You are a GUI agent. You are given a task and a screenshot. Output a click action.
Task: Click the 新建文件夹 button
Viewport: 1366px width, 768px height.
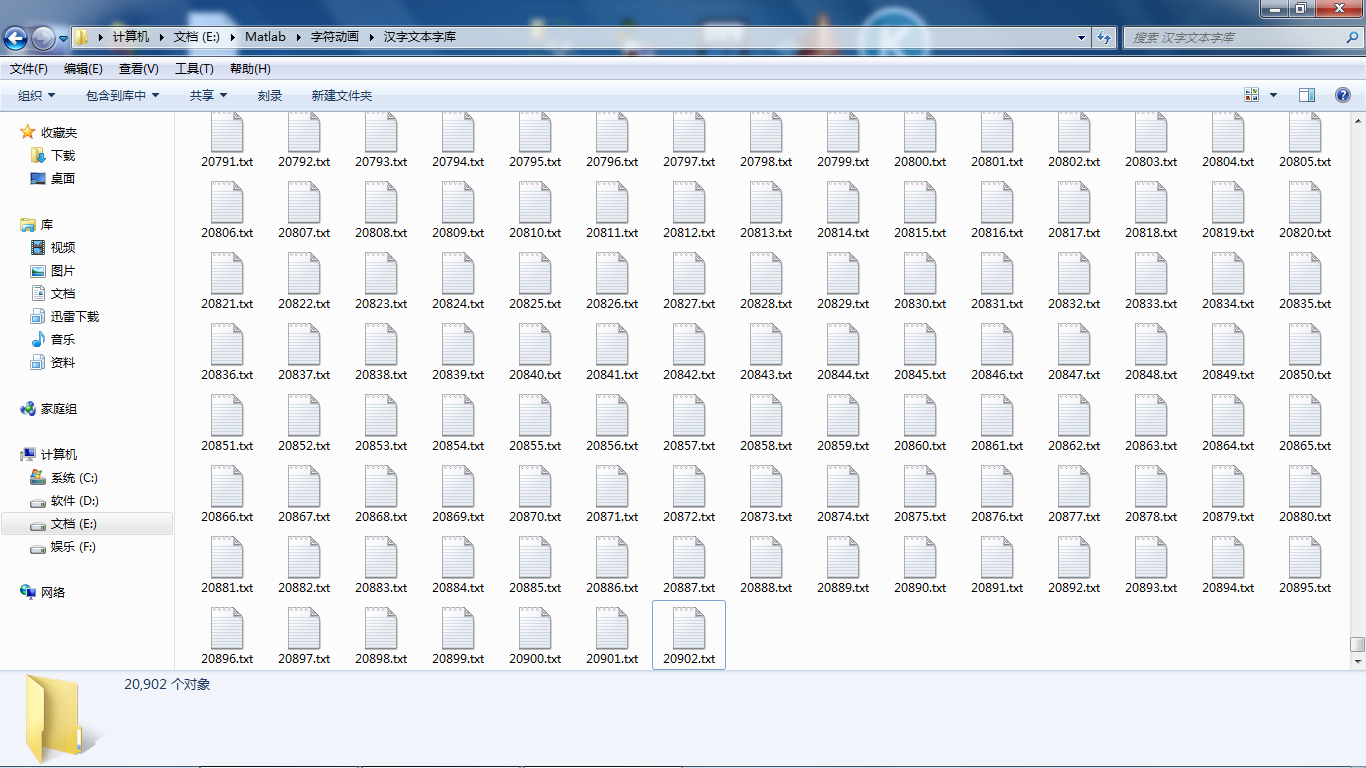click(342, 96)
